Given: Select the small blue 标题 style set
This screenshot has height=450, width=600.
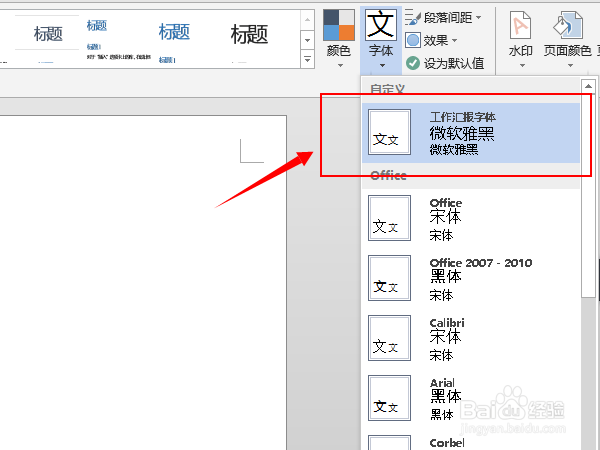Looking at the screenshot, I should pos(119,38).
